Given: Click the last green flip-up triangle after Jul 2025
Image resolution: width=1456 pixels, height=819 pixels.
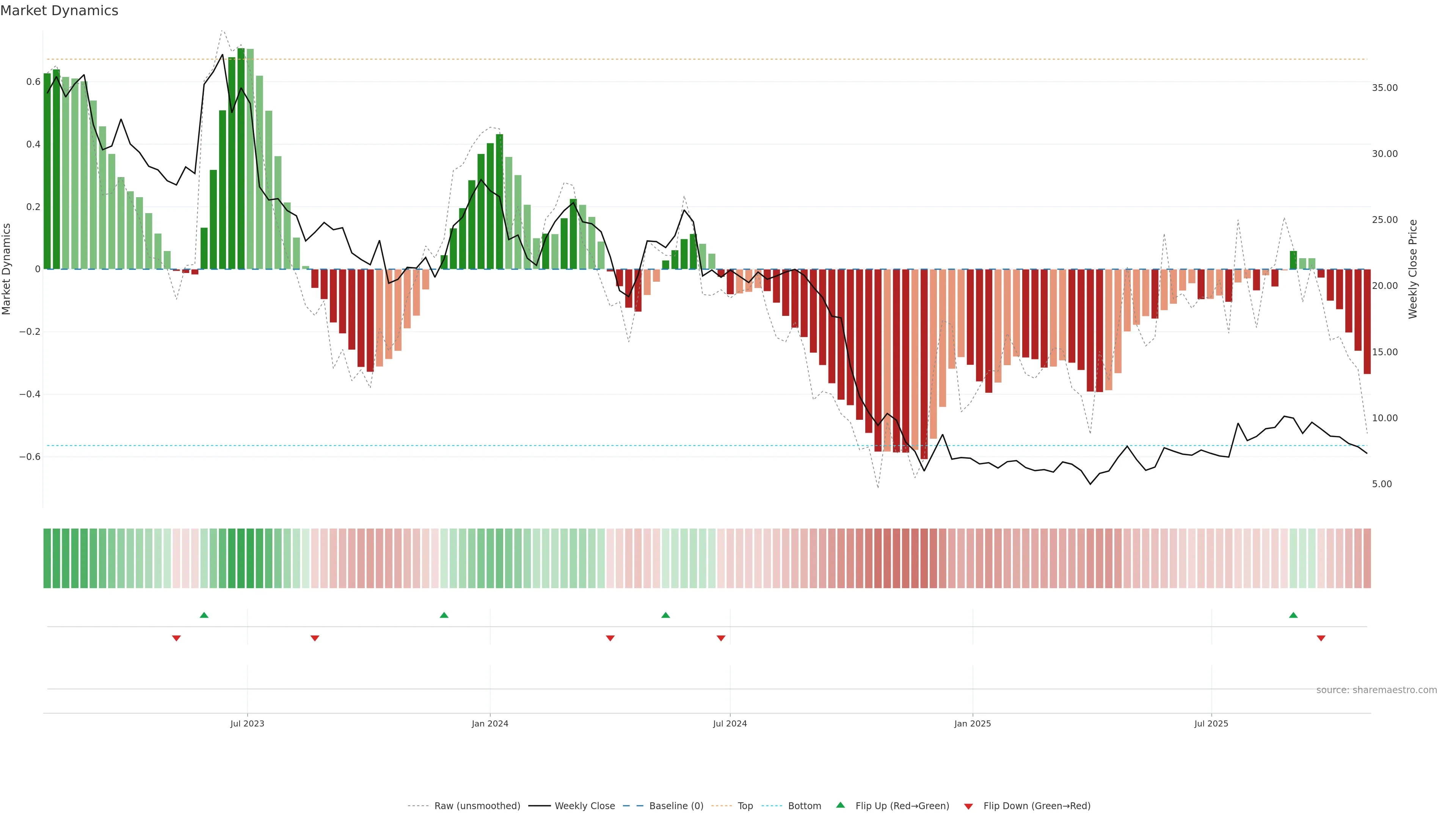Looking at the screenshot, I should tap(1293, 615).
